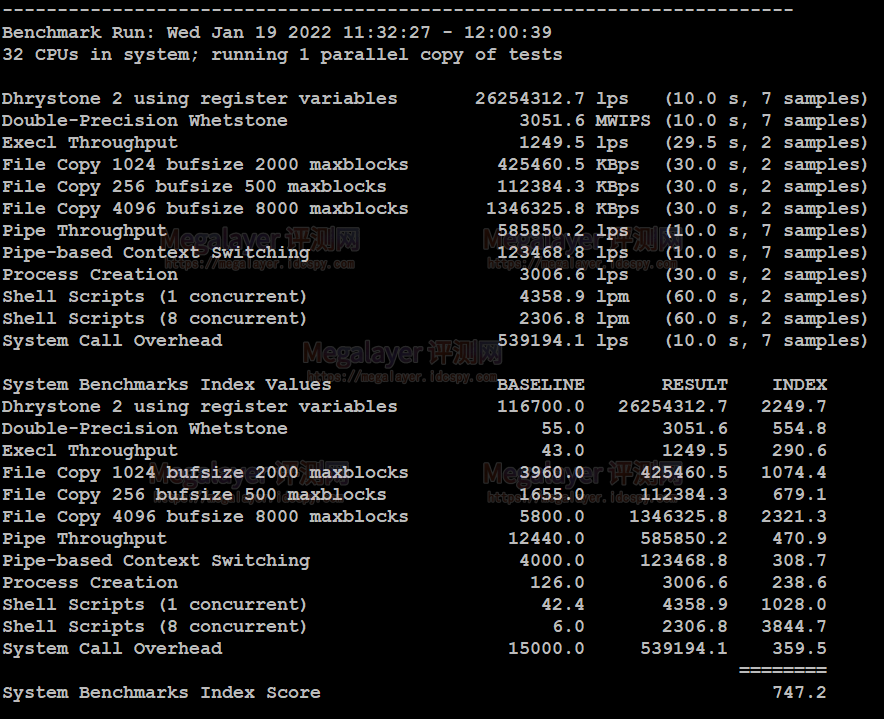The height and width of the screenshot is (719, 884).
Task: Click Execl Throughput index 290.6
Action: [x=799, y=451]
